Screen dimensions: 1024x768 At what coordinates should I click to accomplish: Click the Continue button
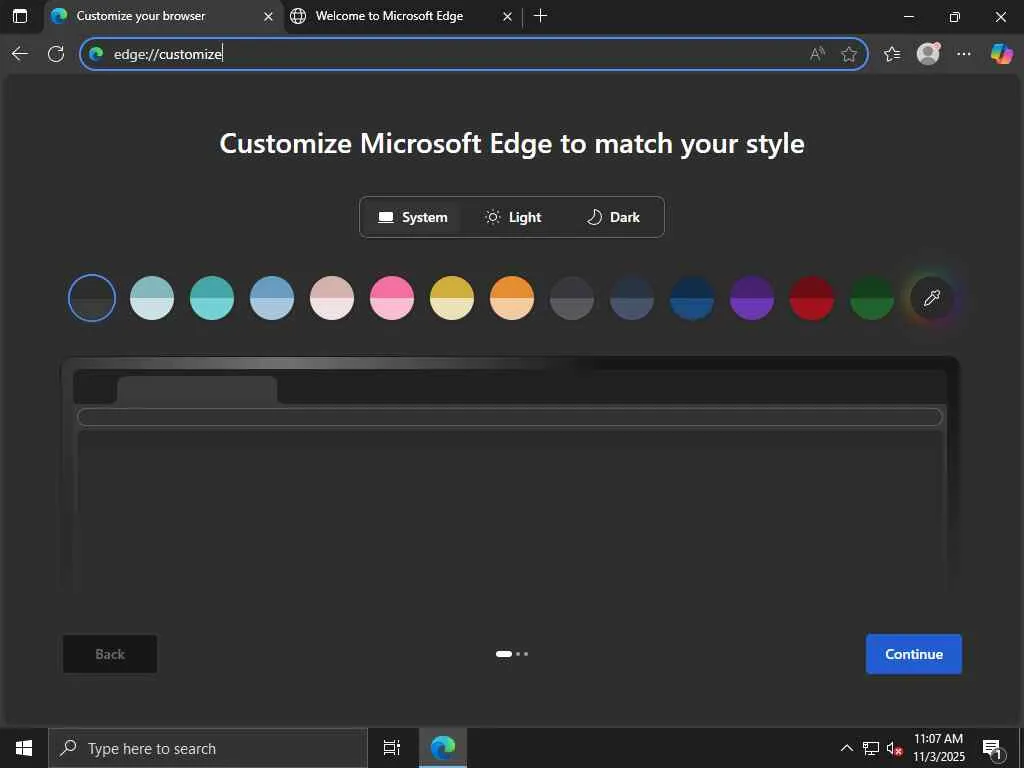[x=914, y=654]
